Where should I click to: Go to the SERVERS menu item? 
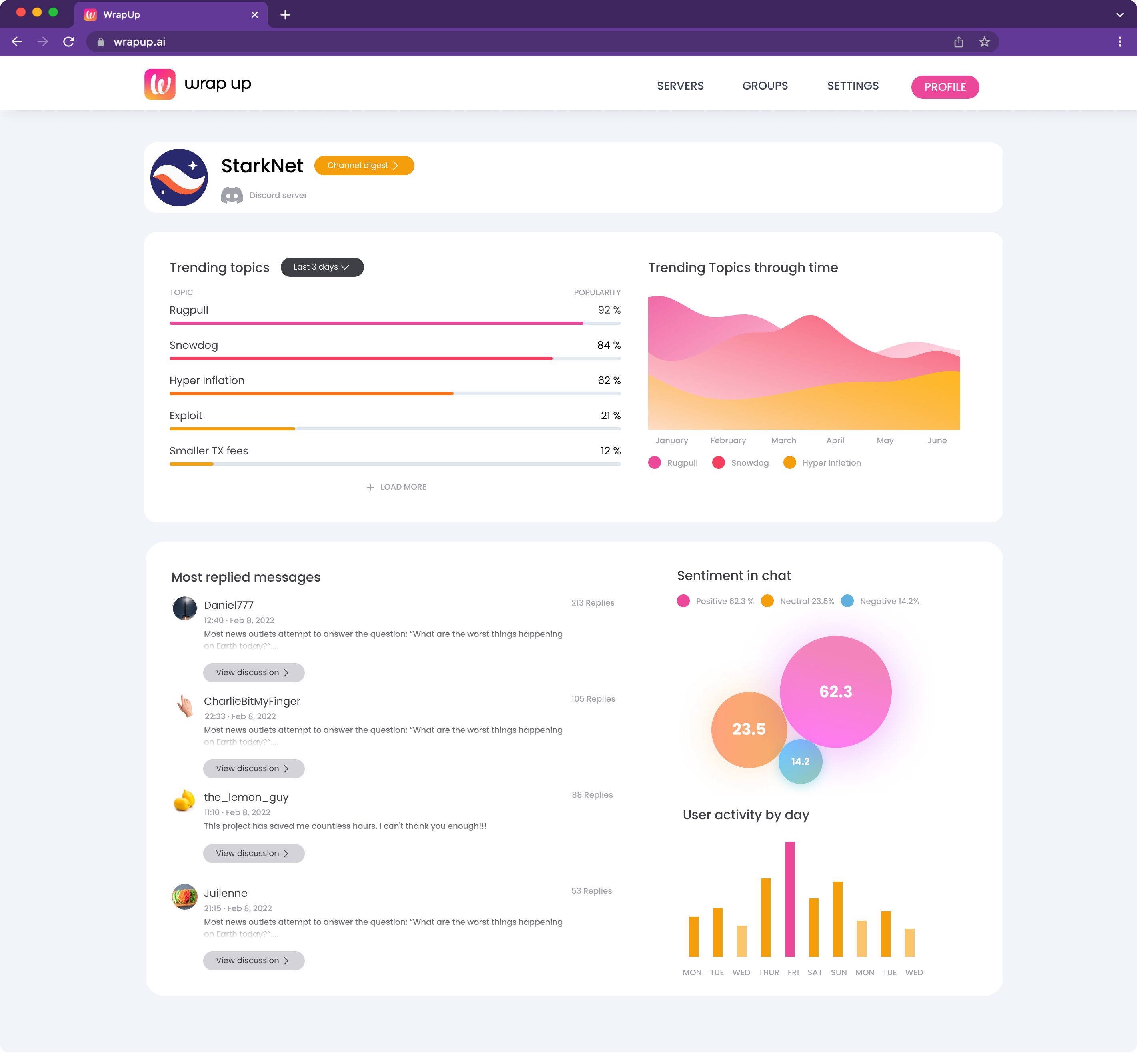tap(680, 86)
